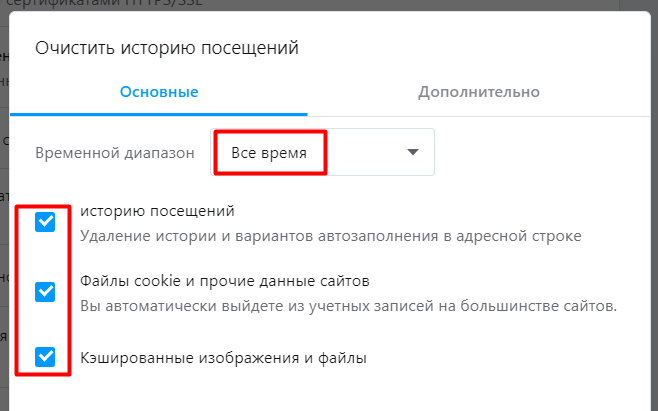The height and width of the screenshot is (411, 658).
Task: Disable the Кэшированные изображения и файлы checkbox
Action: click(x=45, y=356)
